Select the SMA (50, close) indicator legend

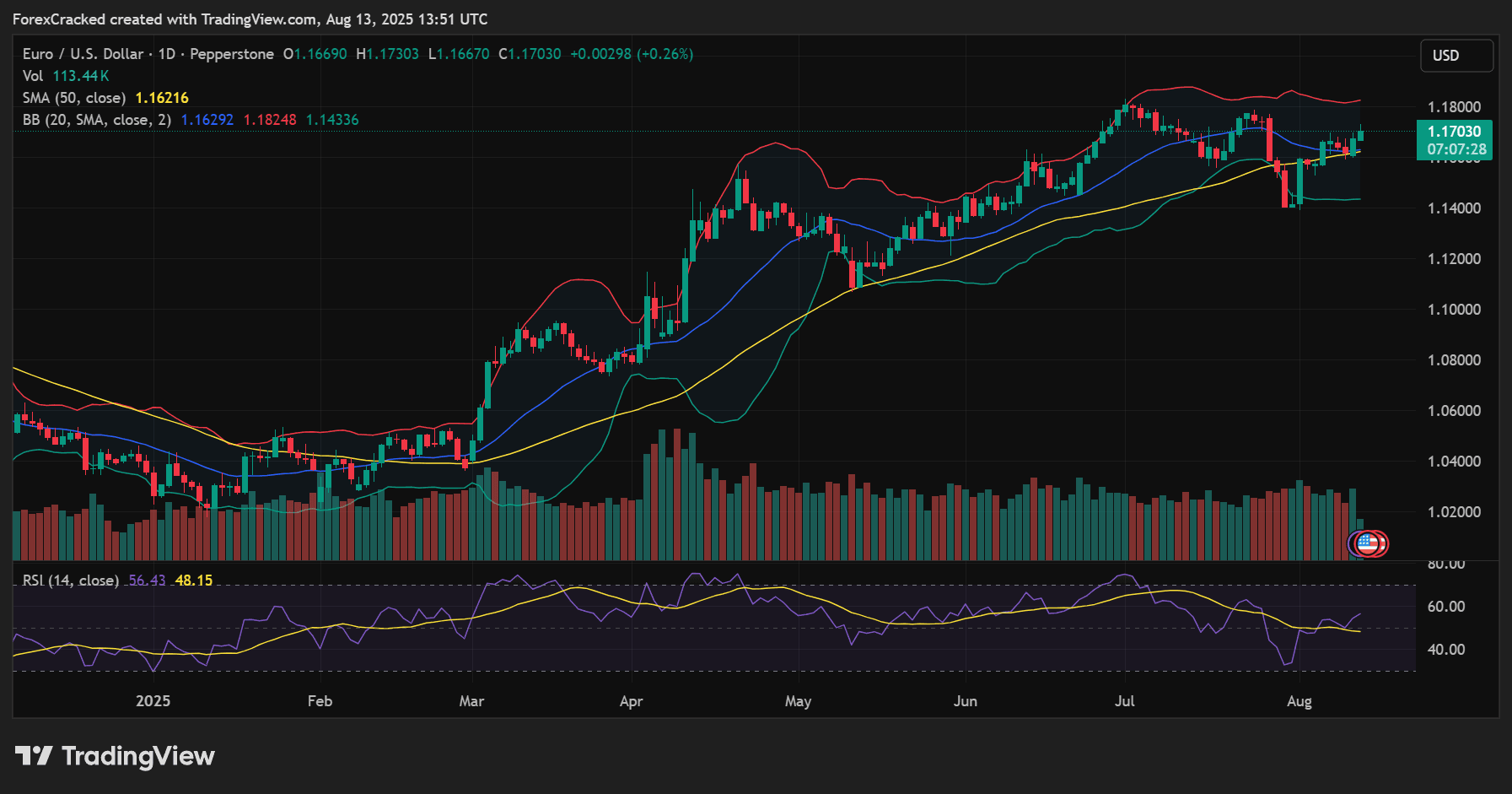tap(76, 98)
